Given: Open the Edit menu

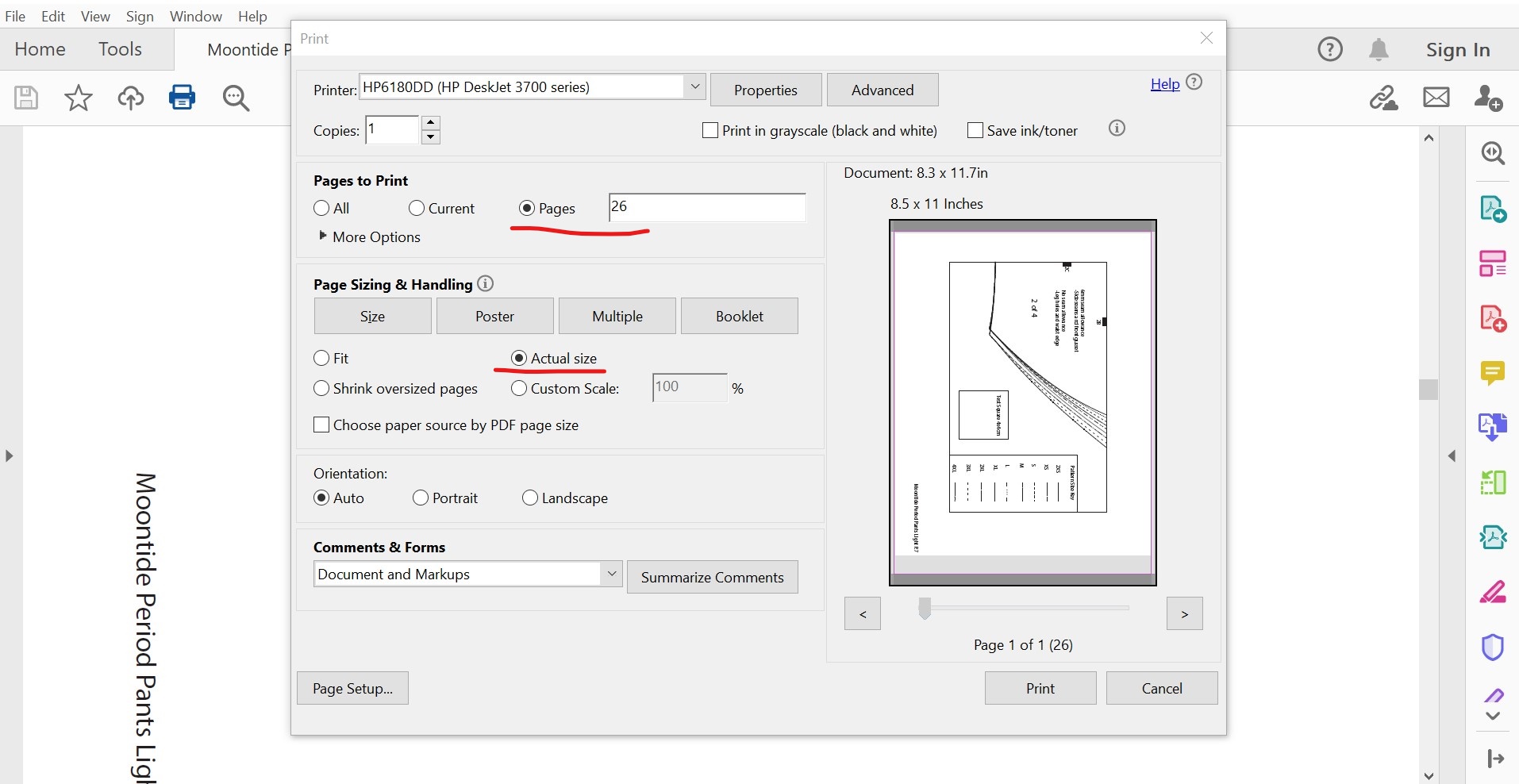Looking at the screenshot, I should (52, 16).
